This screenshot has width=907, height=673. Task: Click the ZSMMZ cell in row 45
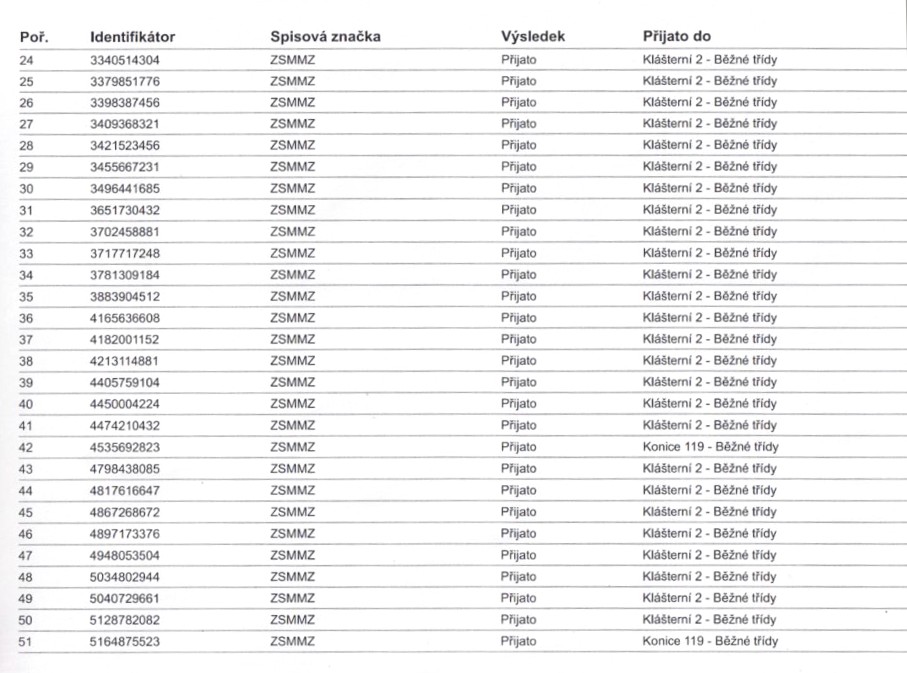(292, 511)
